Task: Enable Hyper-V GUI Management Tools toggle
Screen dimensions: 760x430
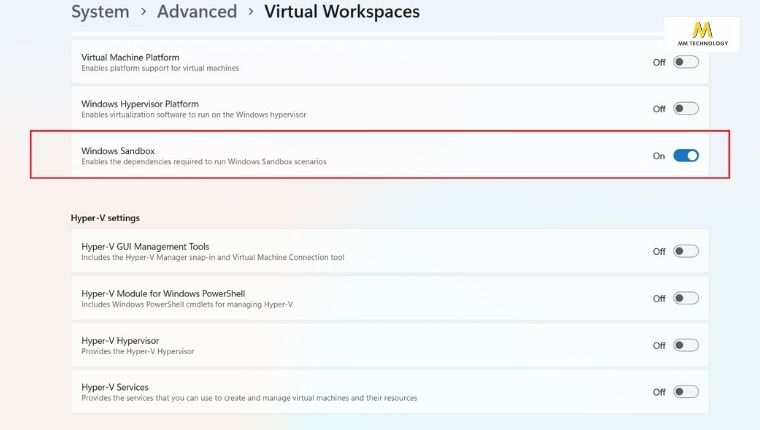Action: pos(686,251)
